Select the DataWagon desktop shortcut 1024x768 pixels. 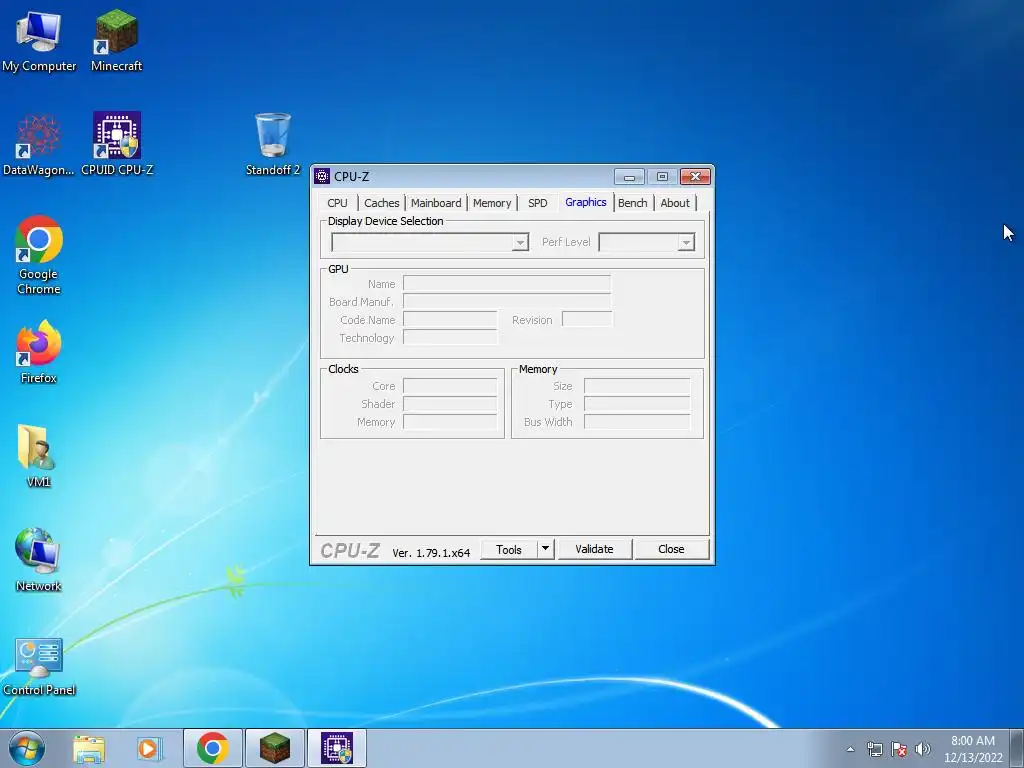click(x=39, y=145)
